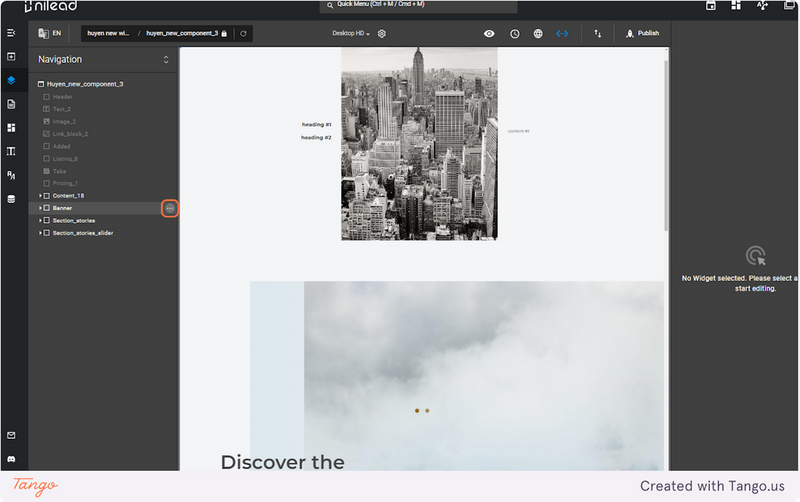800x502 pixels.
Task: Toggle the Navigation panel switcher arrows
Action: pyautogui.click(x=166, y=60)
